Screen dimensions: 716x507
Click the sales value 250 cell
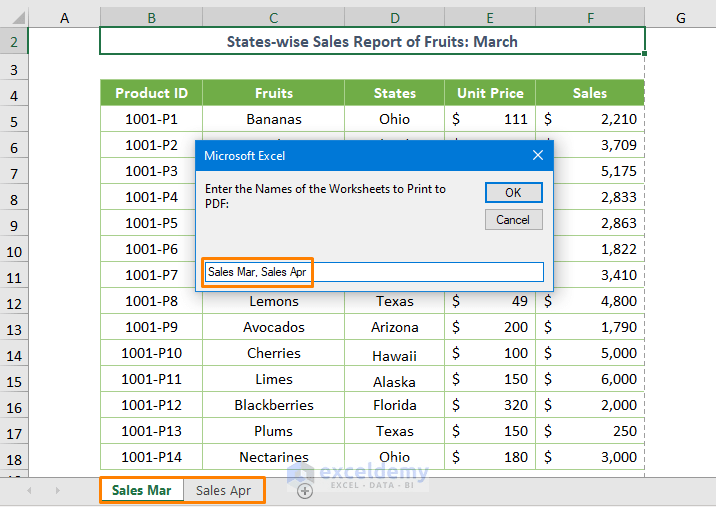tap(590, 431)
